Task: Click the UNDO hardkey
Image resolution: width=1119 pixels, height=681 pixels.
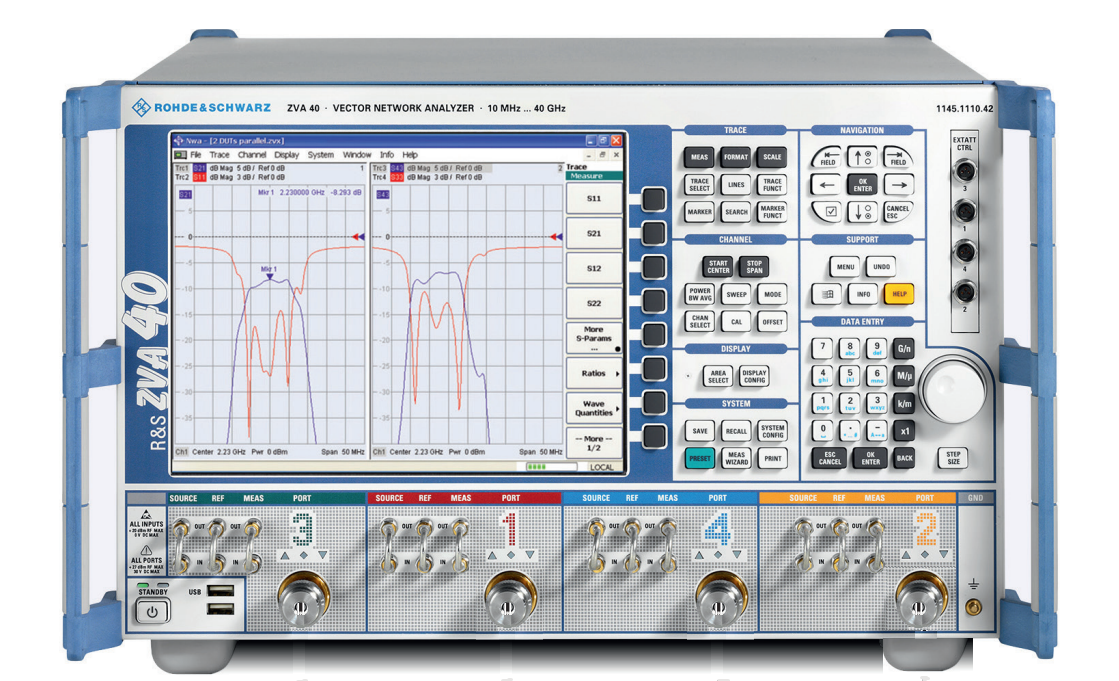Action: [881, 267]
